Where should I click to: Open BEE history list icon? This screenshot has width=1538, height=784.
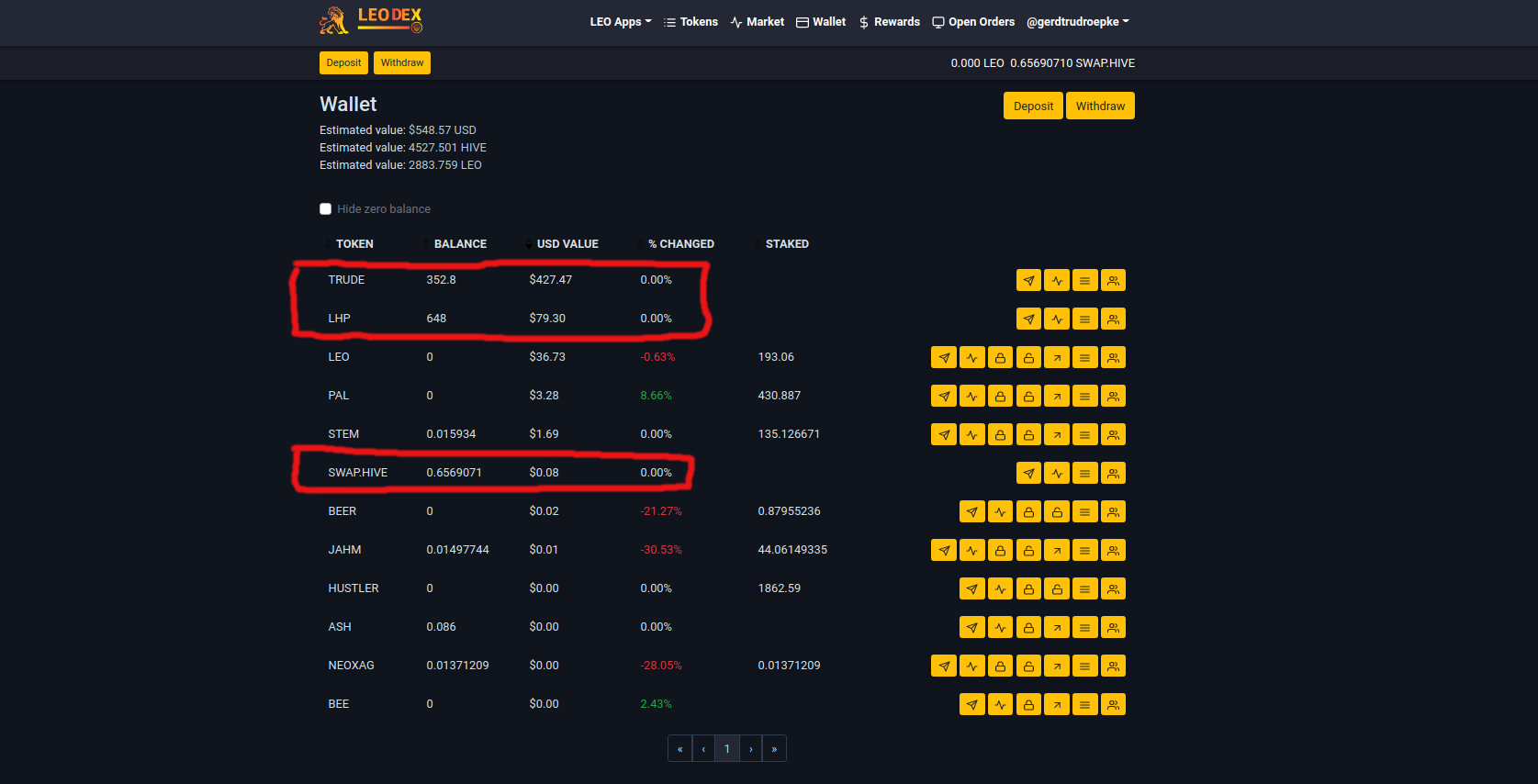pos(1085,704)
